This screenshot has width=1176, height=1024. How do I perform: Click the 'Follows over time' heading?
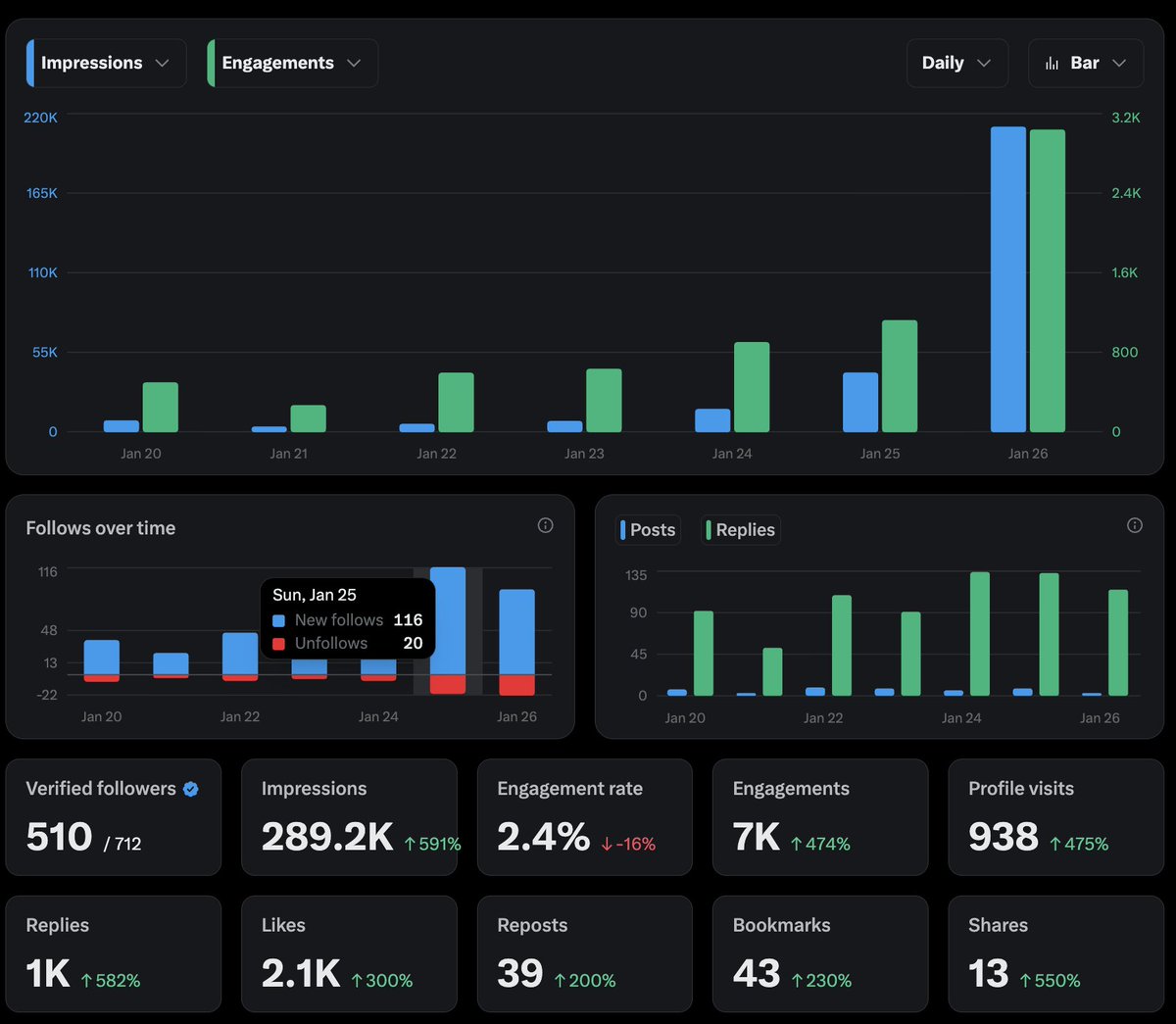[101, 528]
